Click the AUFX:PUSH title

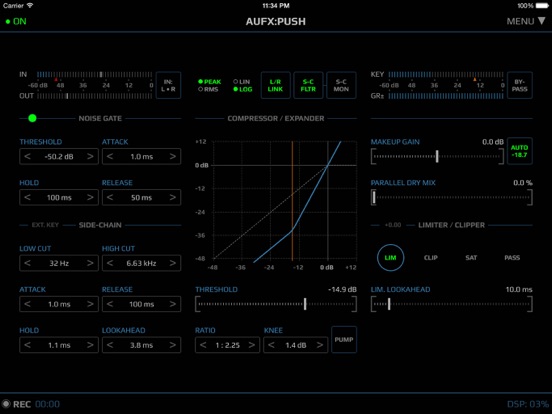[x=276, y=21]
